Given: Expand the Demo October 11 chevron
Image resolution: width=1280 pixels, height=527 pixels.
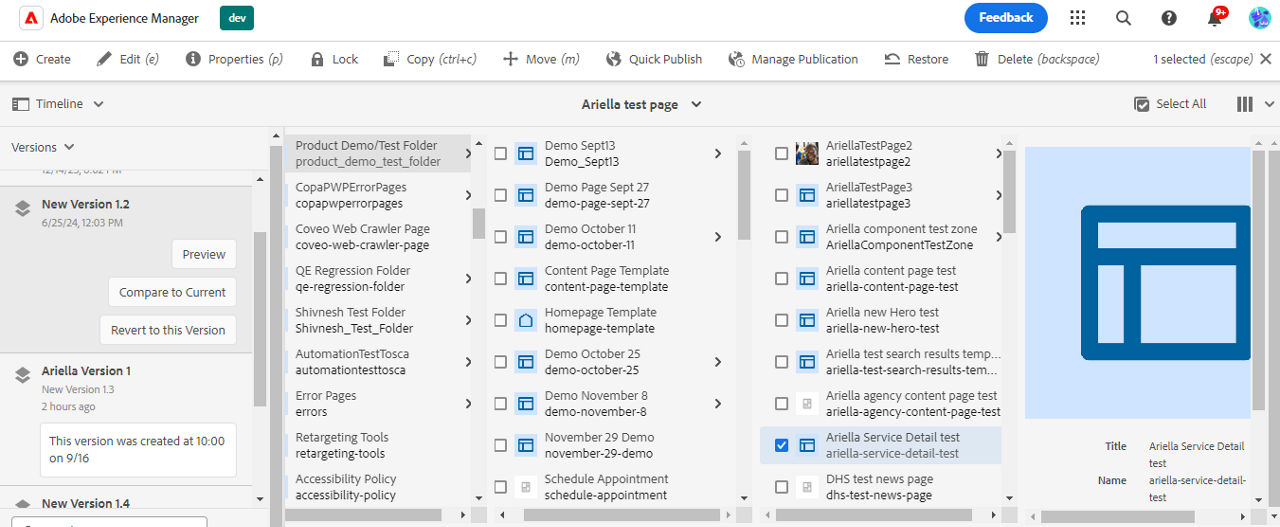Looking at the screenshot, I should click(x=718, y=237).
